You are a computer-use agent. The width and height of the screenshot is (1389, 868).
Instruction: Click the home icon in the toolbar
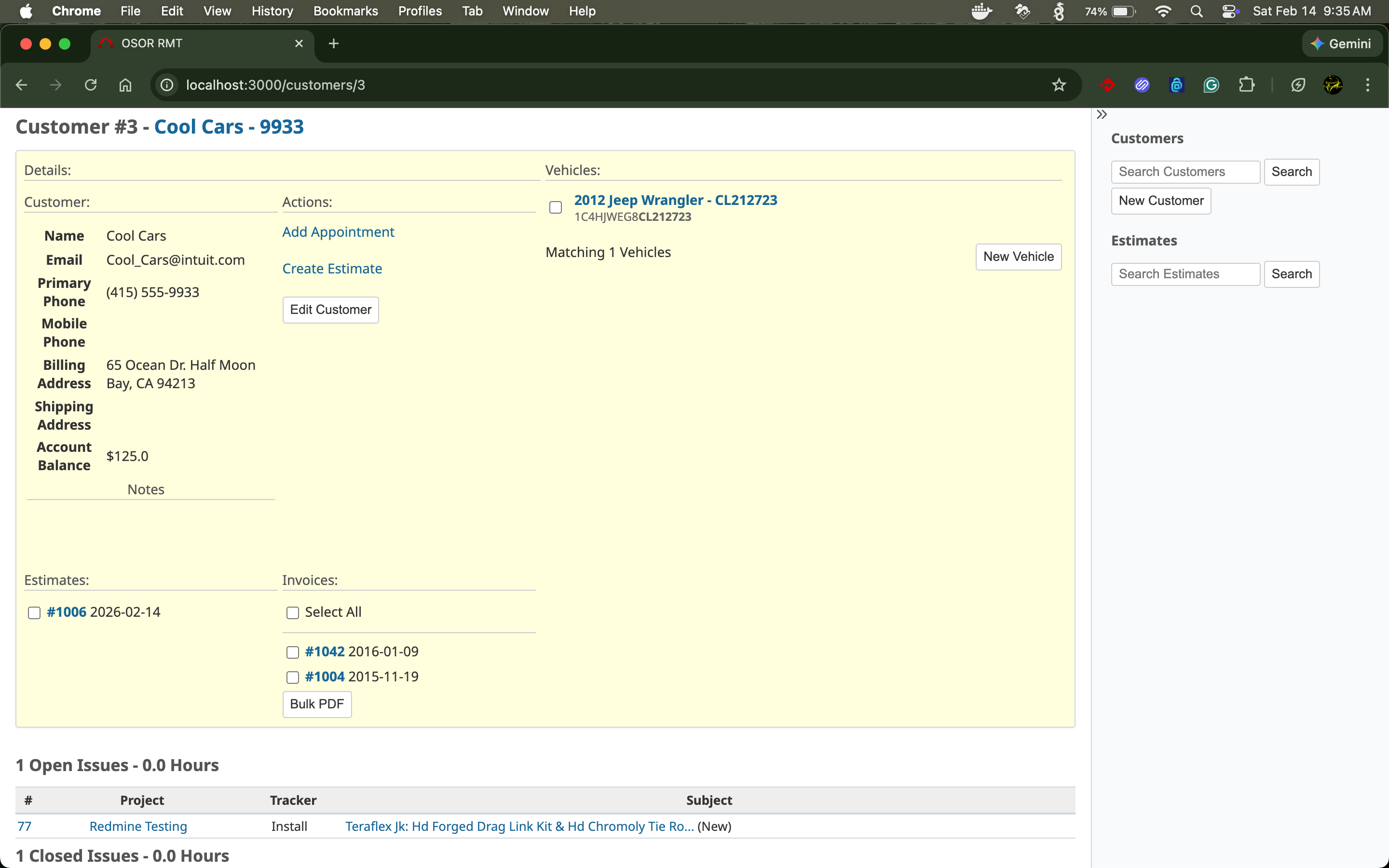coord(125,85)
